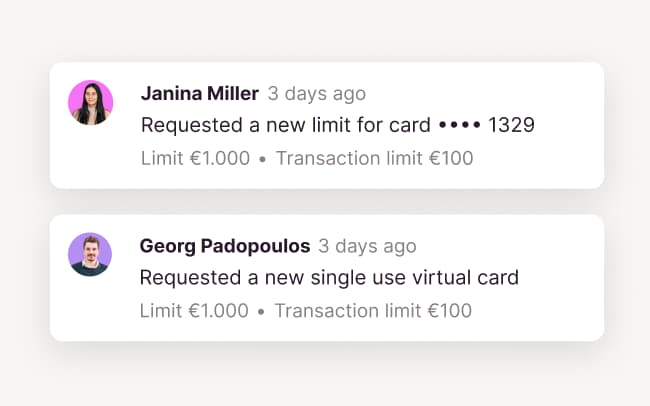
Task: Click 'Limit €1.000' in Janina Miller's request
Action: pyautogui.click(x=195, y=158)
